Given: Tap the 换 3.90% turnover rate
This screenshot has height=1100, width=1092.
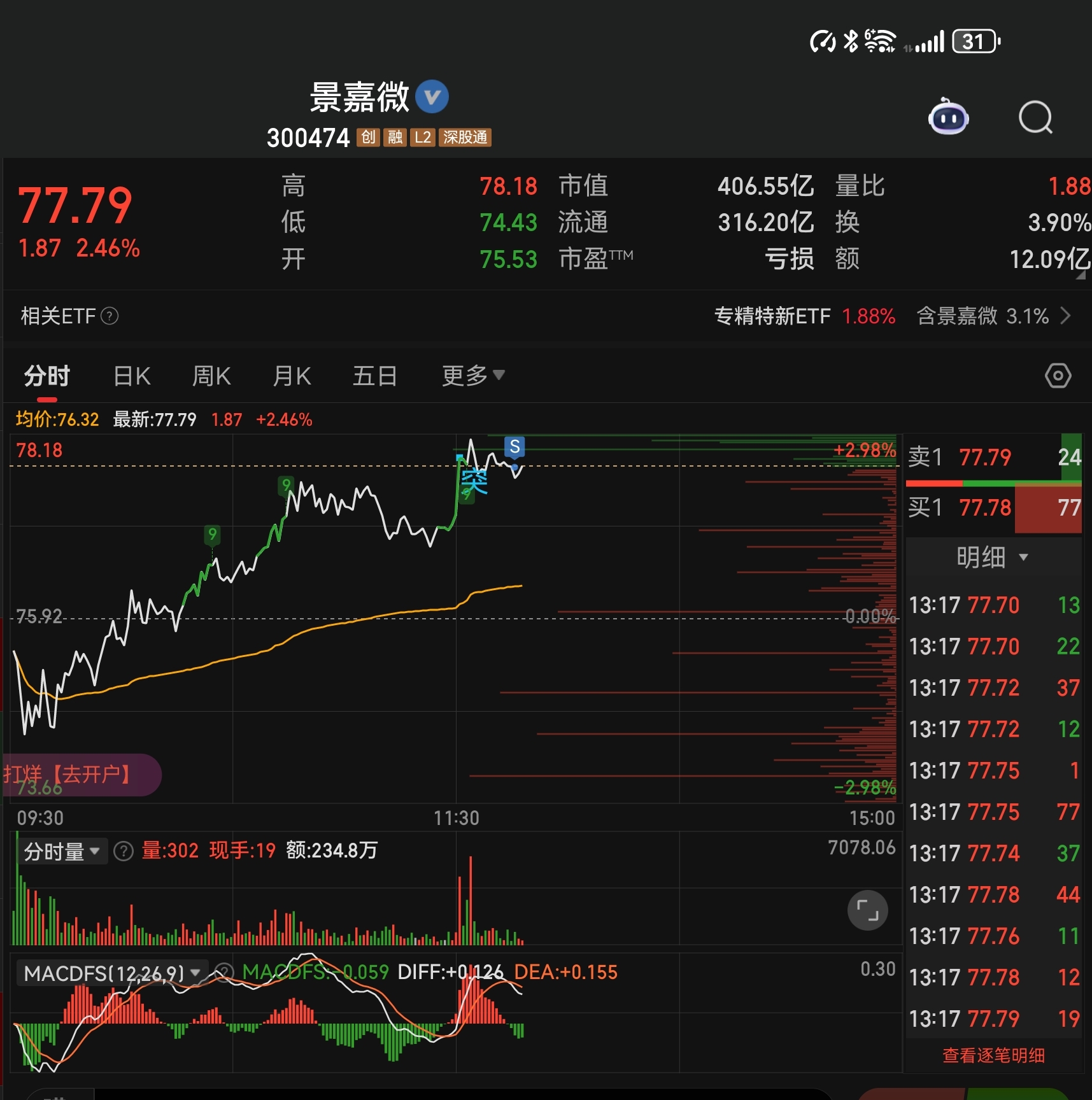Looking at the screenshot, I should coord(1059,222).
